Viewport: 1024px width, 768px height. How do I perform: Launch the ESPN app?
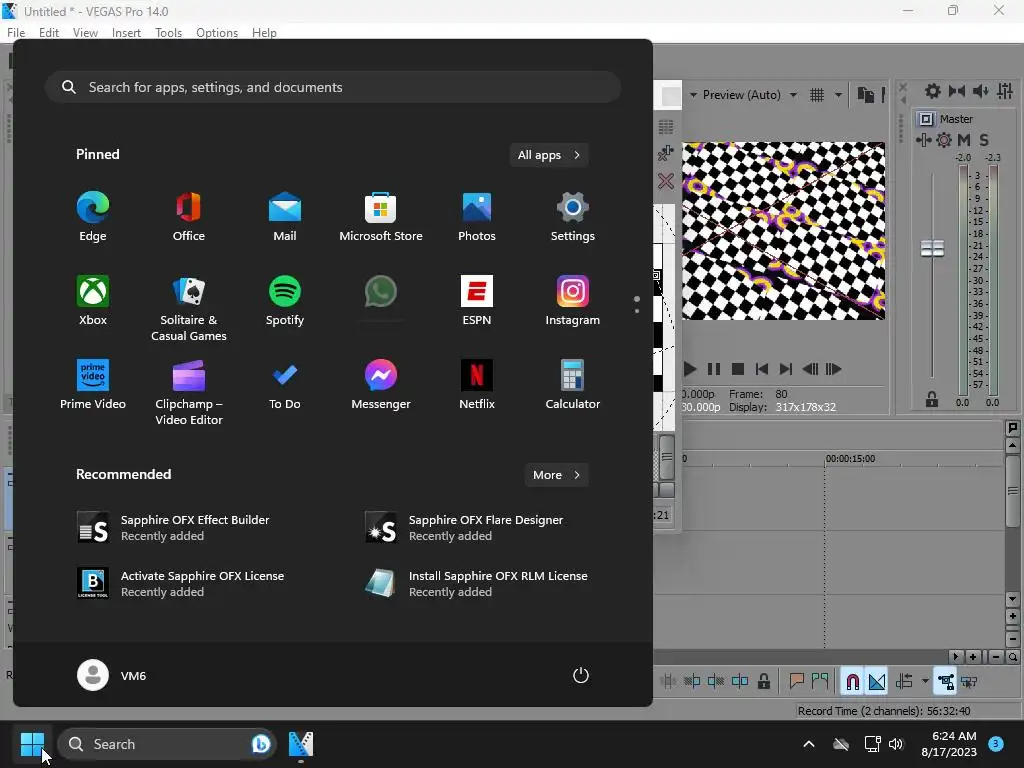coord(477,300)
